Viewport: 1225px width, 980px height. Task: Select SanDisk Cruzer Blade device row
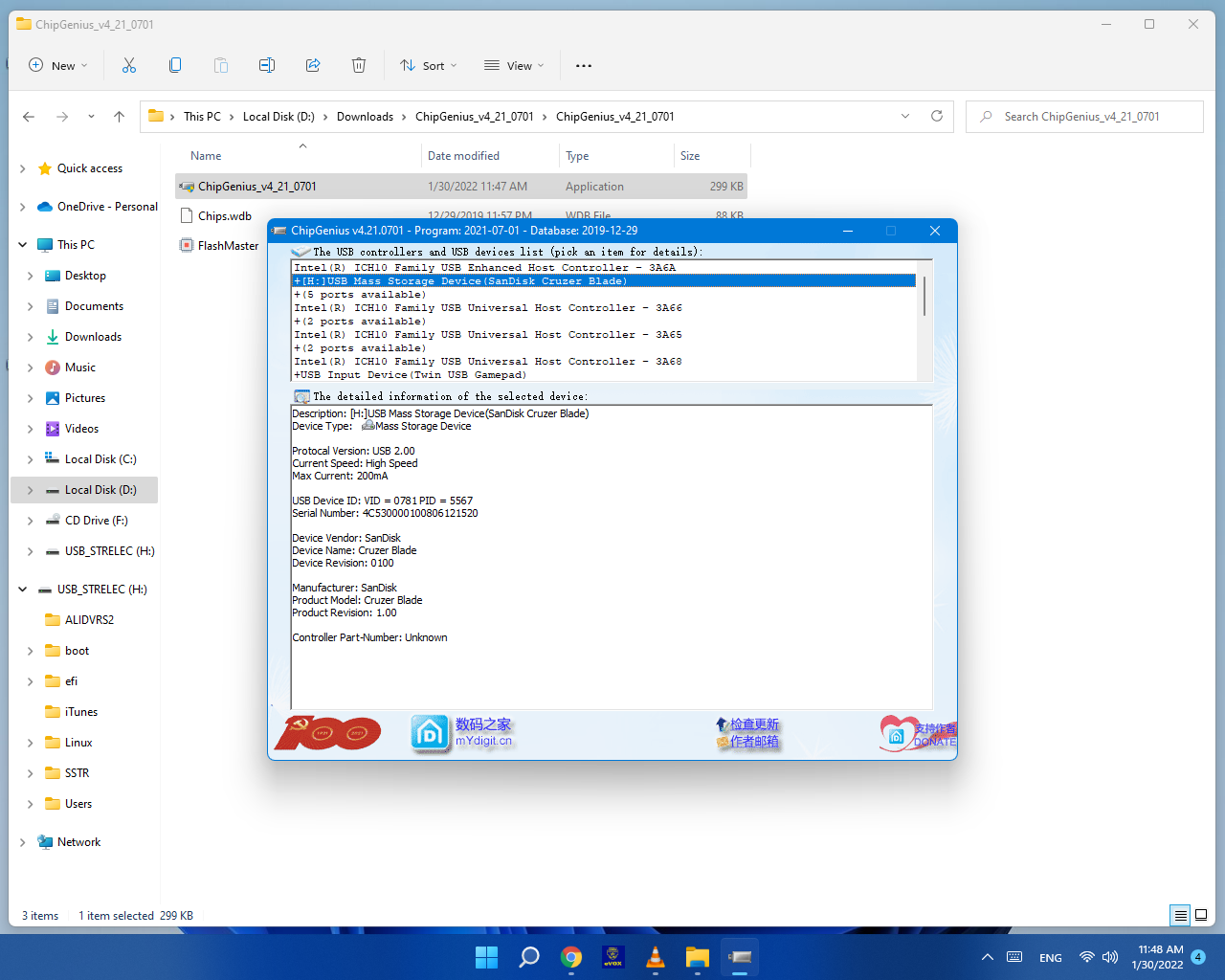(603, 281)
